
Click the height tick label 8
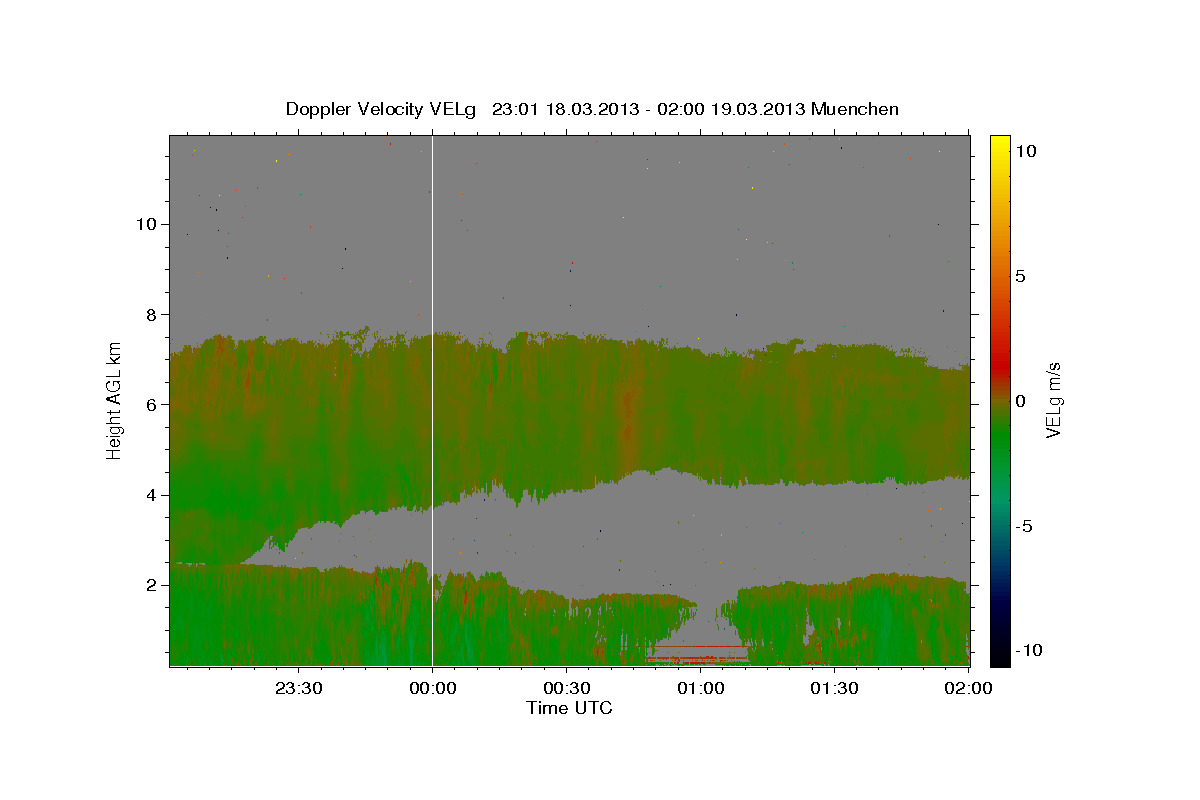point(151,314)
